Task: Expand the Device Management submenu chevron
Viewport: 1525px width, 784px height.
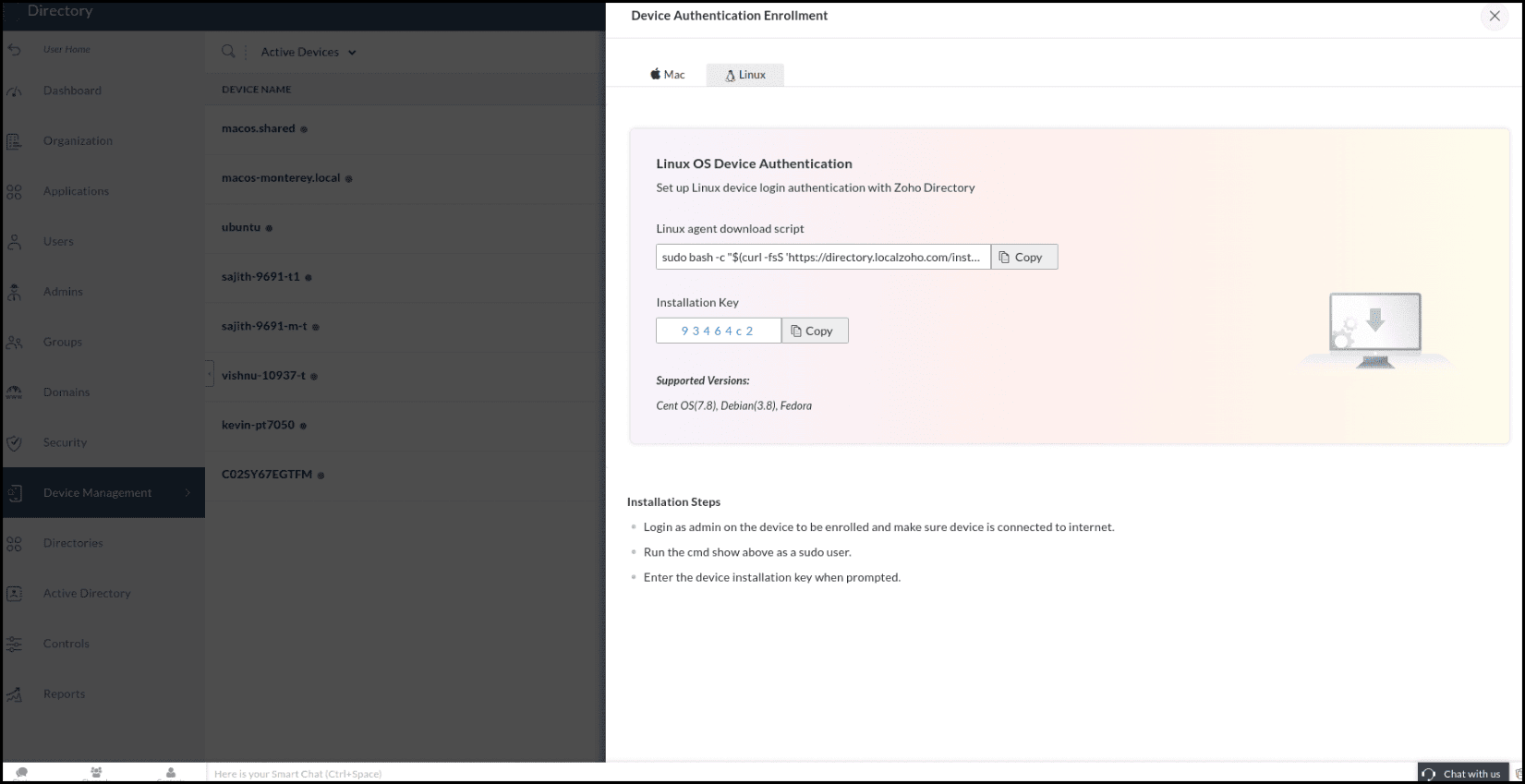Action: pyautogui.click(x=188, y=493)
